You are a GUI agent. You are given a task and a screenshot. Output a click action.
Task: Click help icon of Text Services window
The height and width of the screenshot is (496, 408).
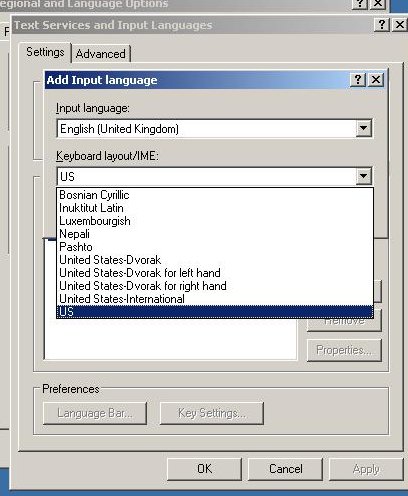[382, 25]
